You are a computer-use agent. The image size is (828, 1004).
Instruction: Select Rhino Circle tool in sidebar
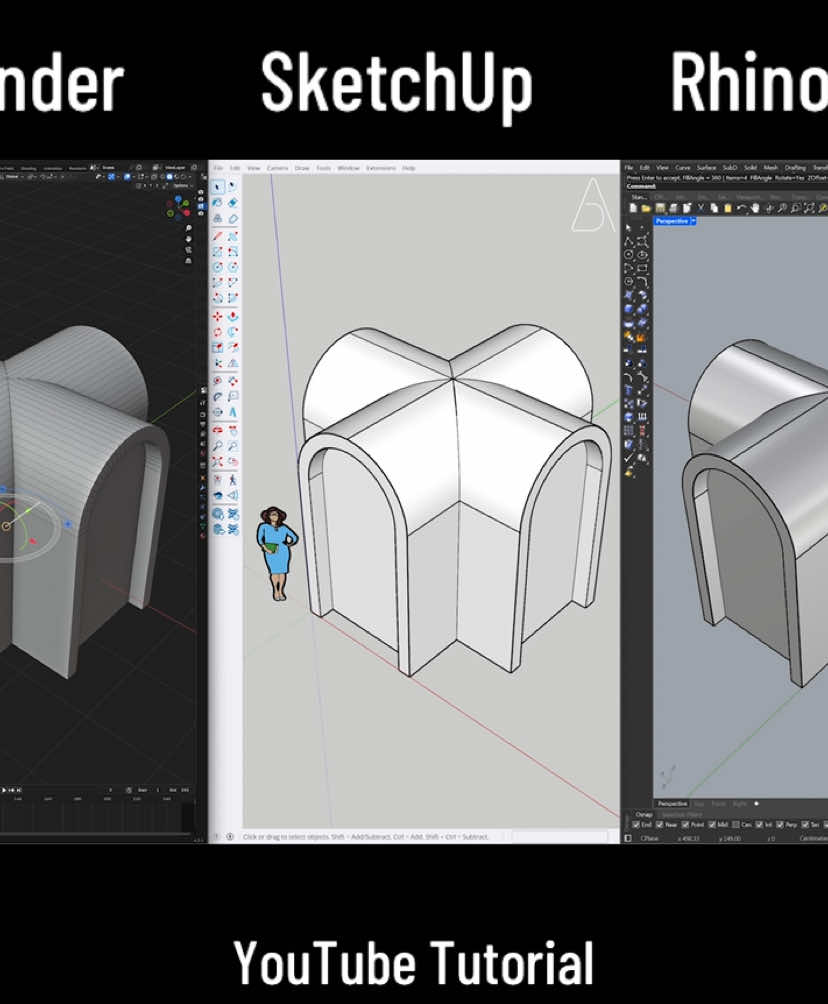click(x=629, y=254)
